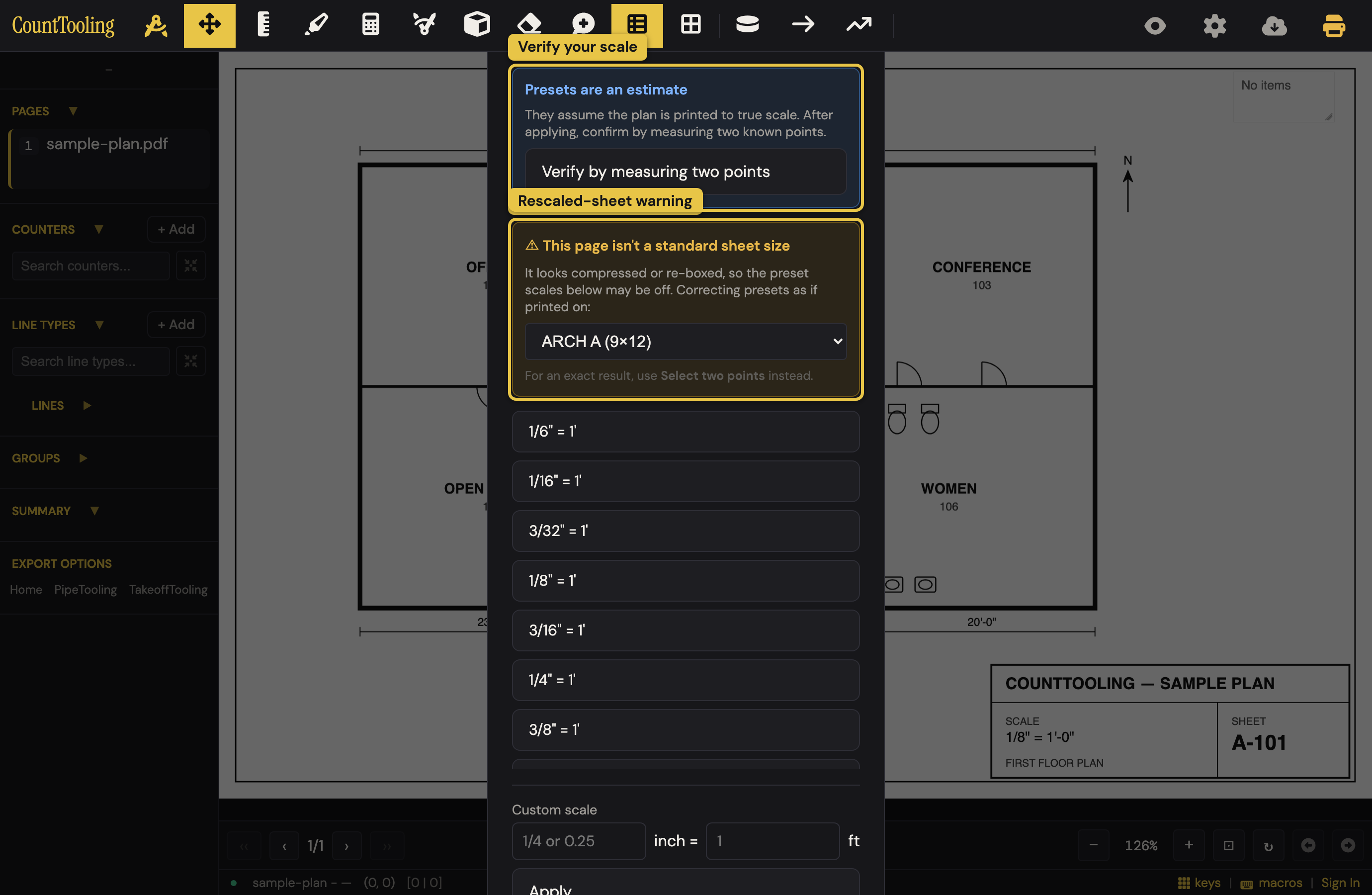
Task: Select the highlighter marker tool
Action: tap(317, 25)
